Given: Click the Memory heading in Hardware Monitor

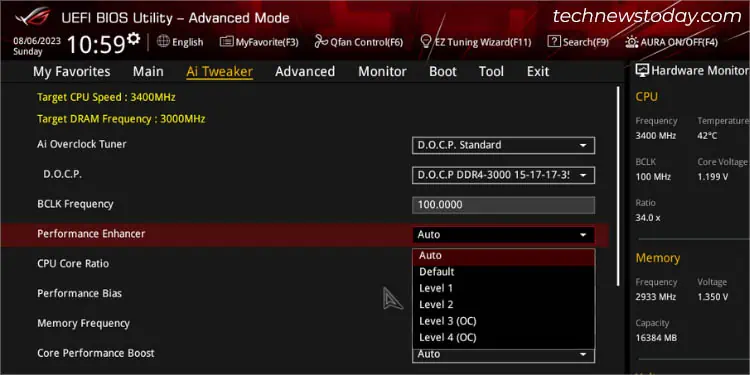Looking at the screenshot, I should (x=658, y=258).
